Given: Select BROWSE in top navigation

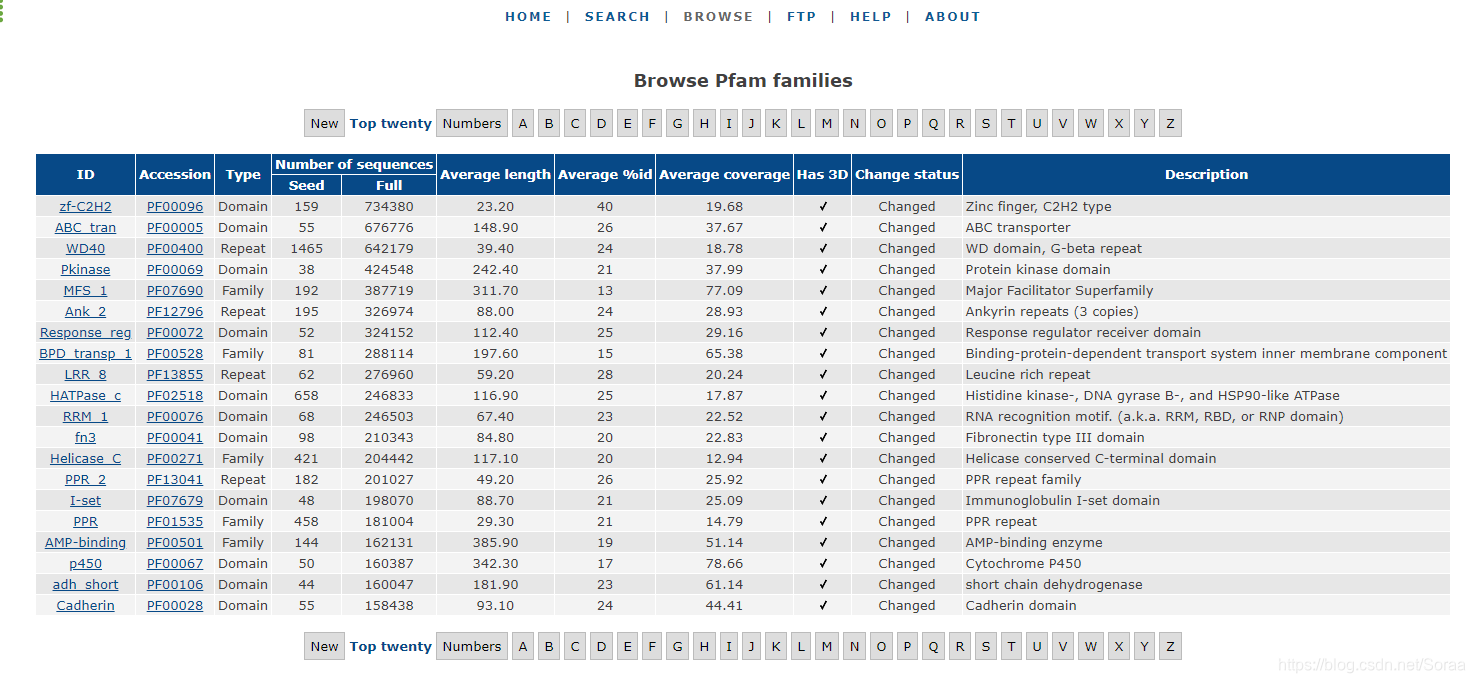Looking at the screenshot, I should (718, 17).
